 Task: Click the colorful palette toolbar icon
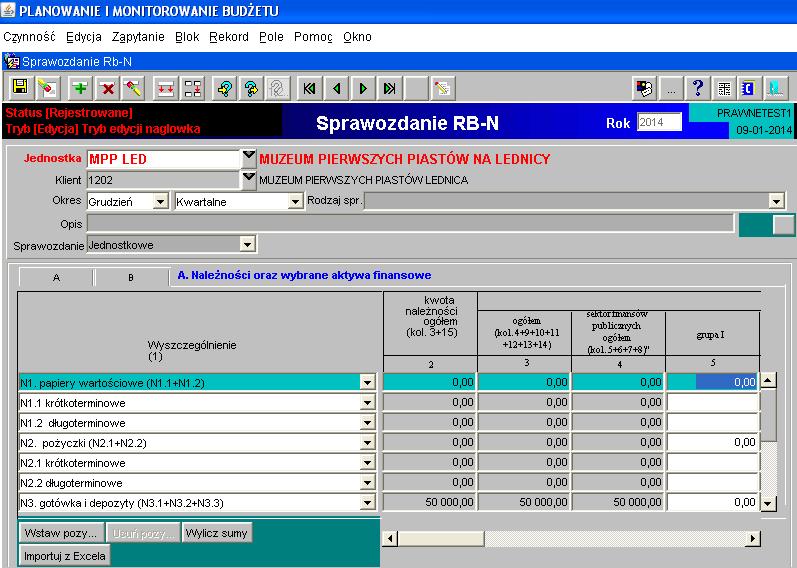[x=645, y=88]
